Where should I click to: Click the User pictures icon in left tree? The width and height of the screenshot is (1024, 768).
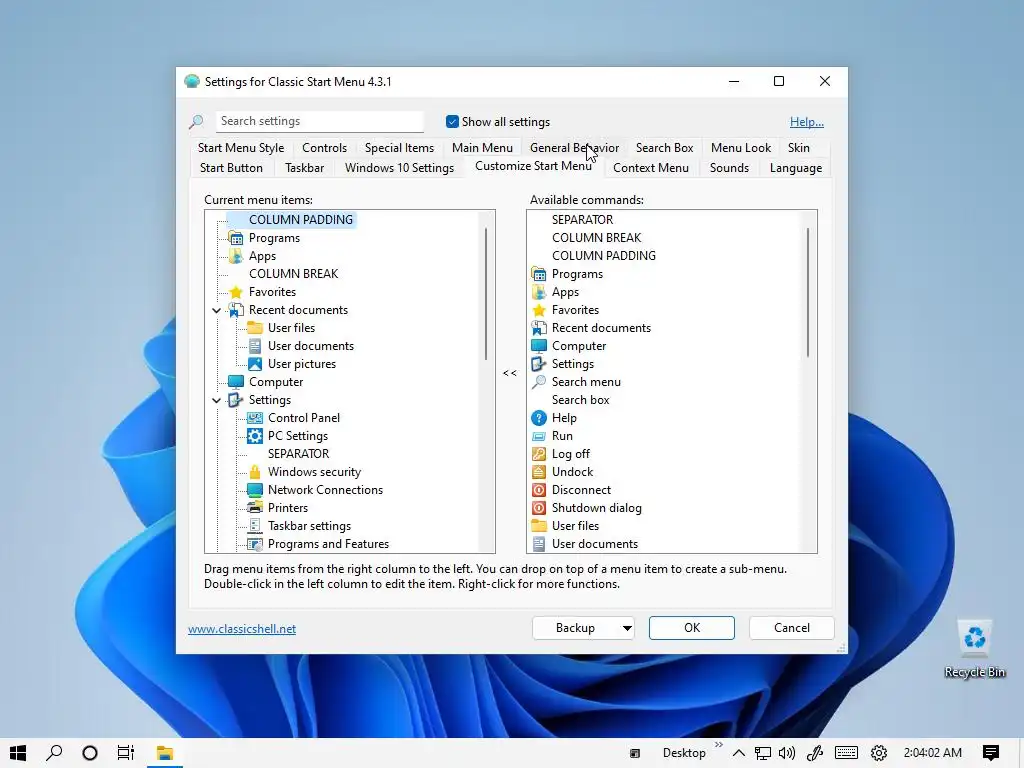tap(255, 364)
